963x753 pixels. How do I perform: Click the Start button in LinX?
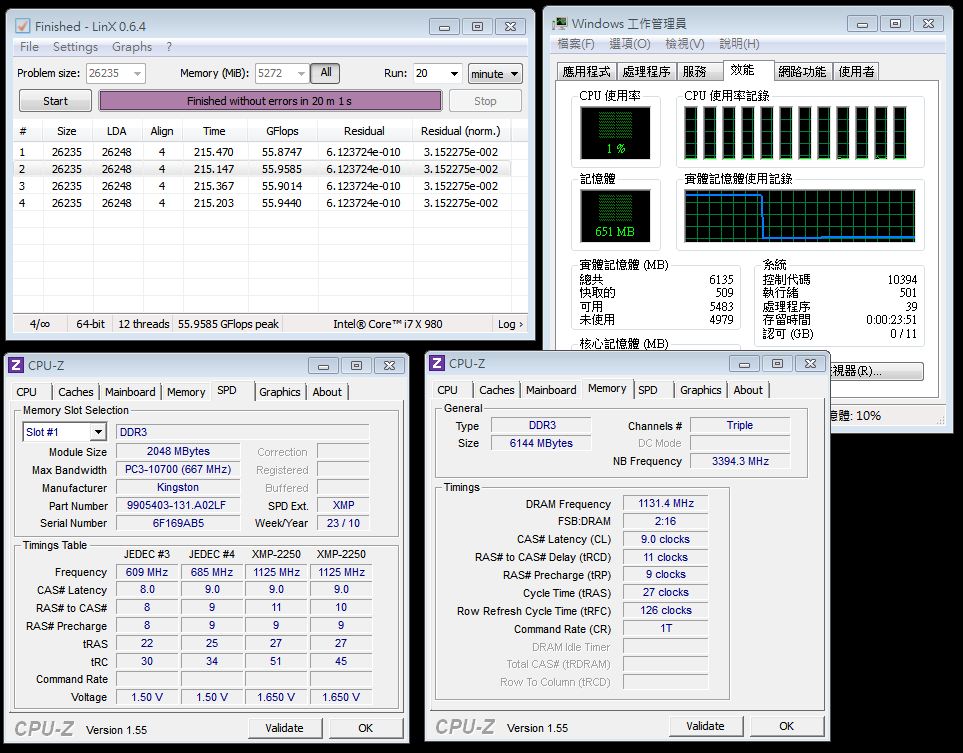[x=55, y=101]
